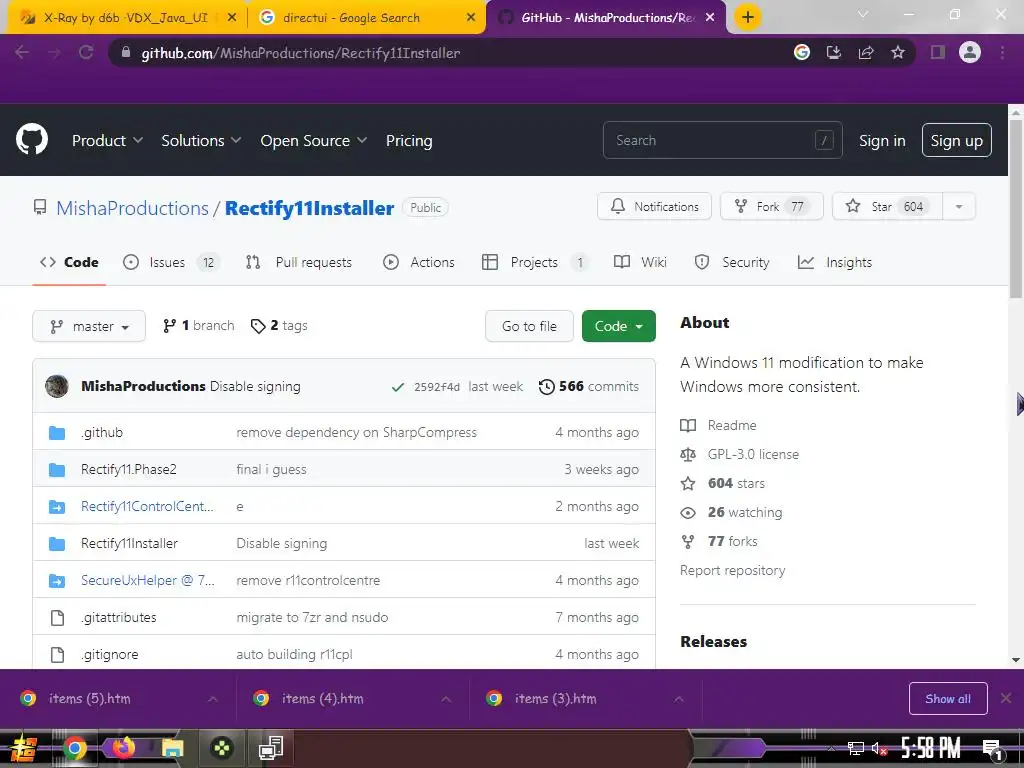Click the Sign in link

882,140
